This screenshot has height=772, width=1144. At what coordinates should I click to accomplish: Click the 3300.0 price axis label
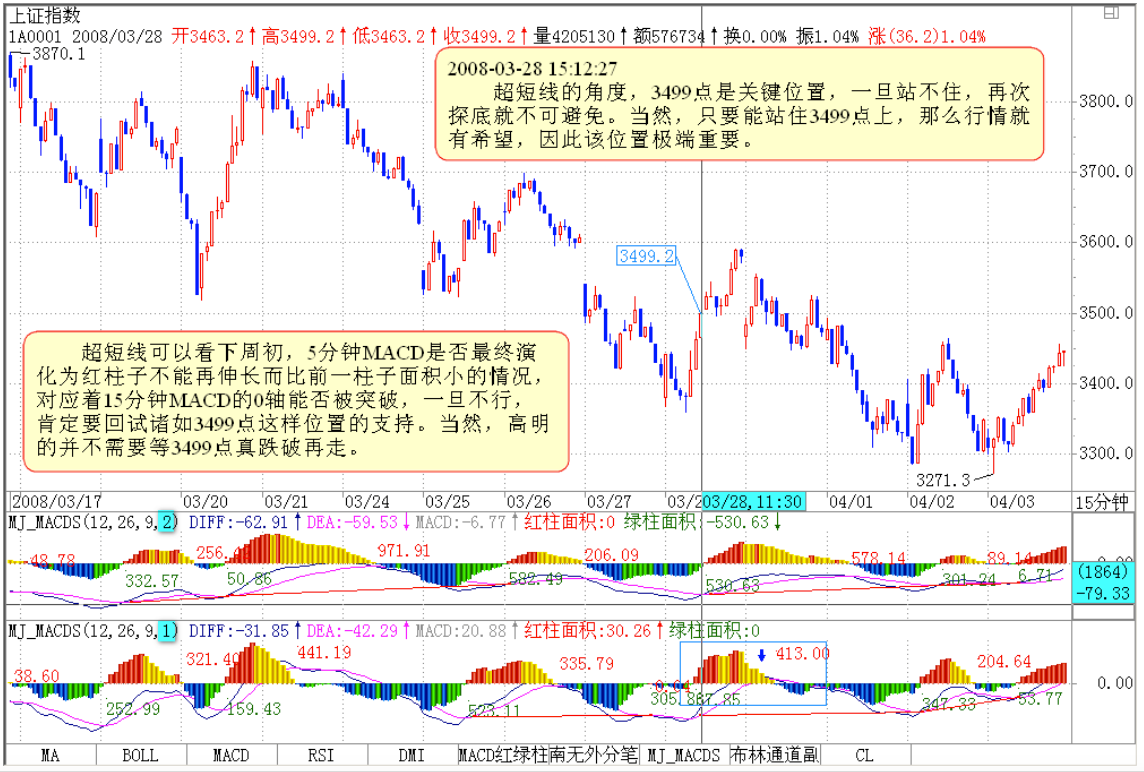pyautogui.click(x=1106, y=454)
